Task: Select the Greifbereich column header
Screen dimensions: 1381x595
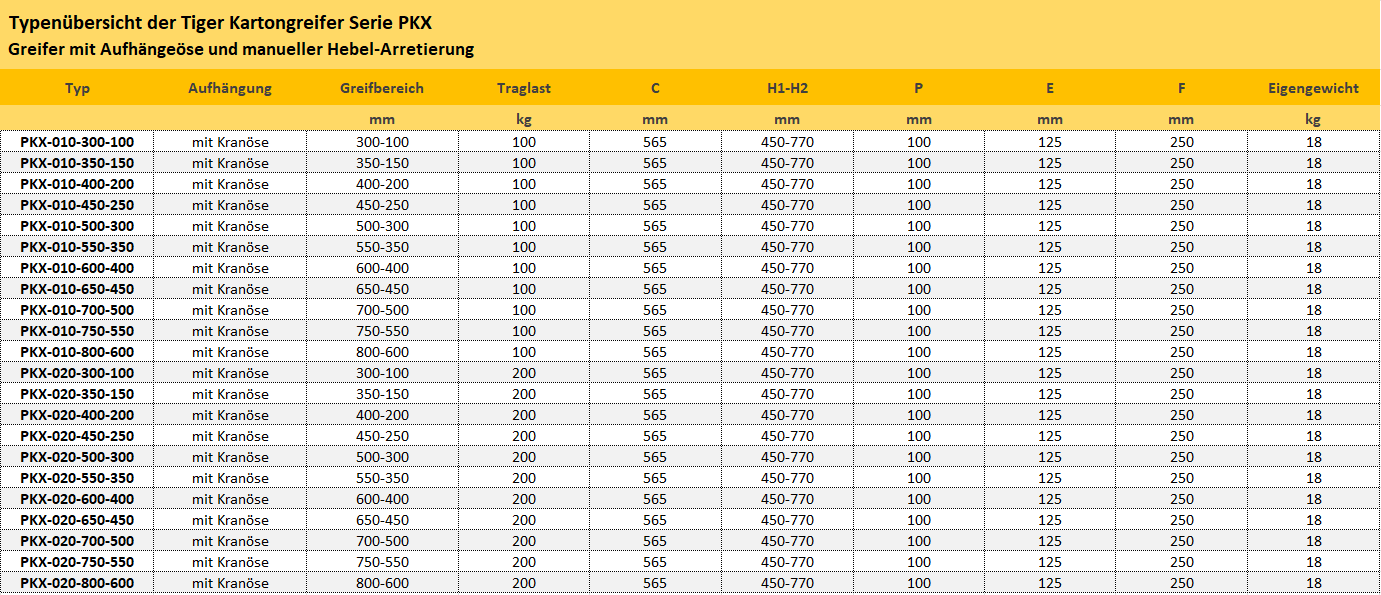Action: tap(382, 88)
